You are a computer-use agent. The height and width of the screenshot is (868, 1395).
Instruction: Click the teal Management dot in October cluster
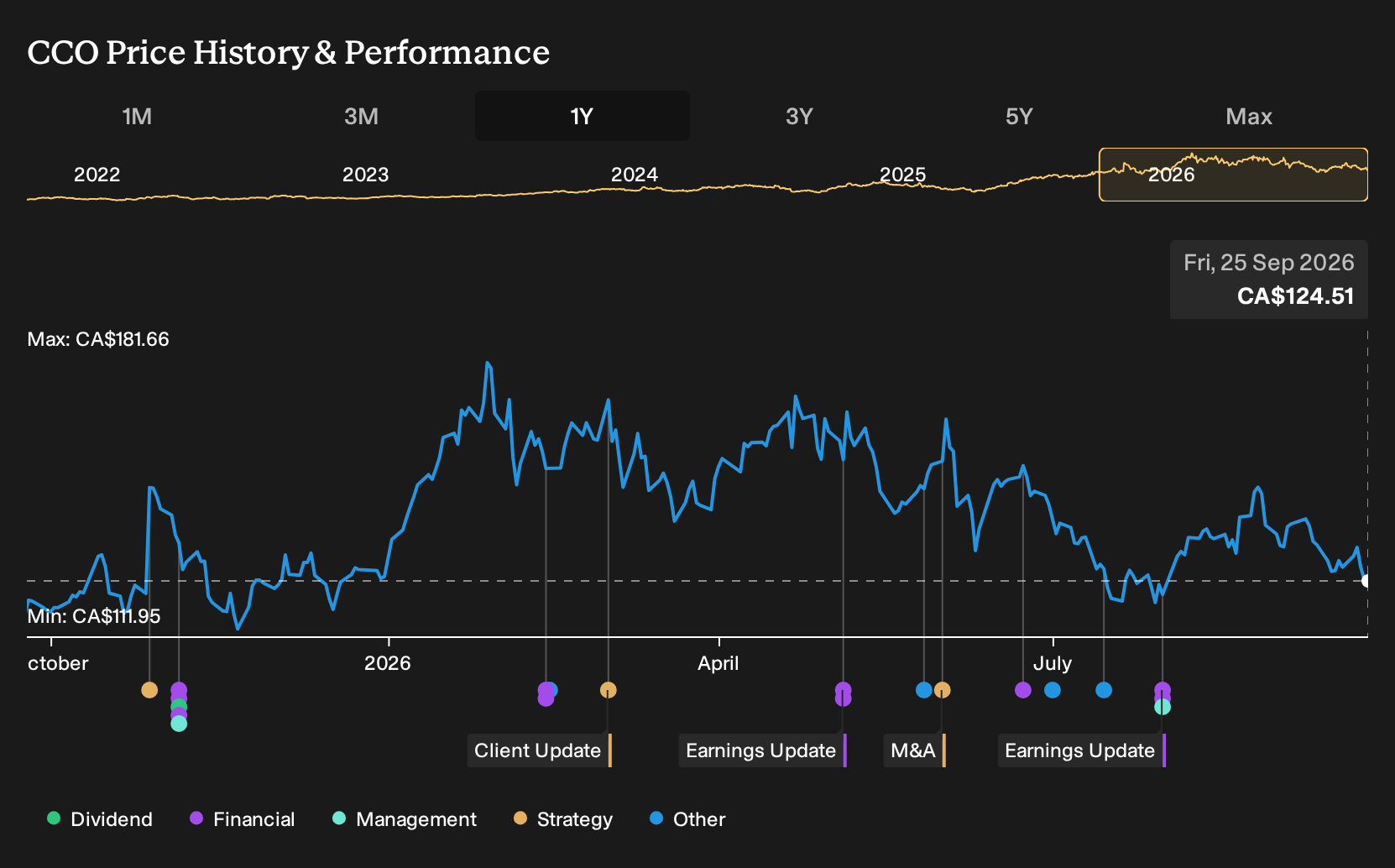pos(179,724)
